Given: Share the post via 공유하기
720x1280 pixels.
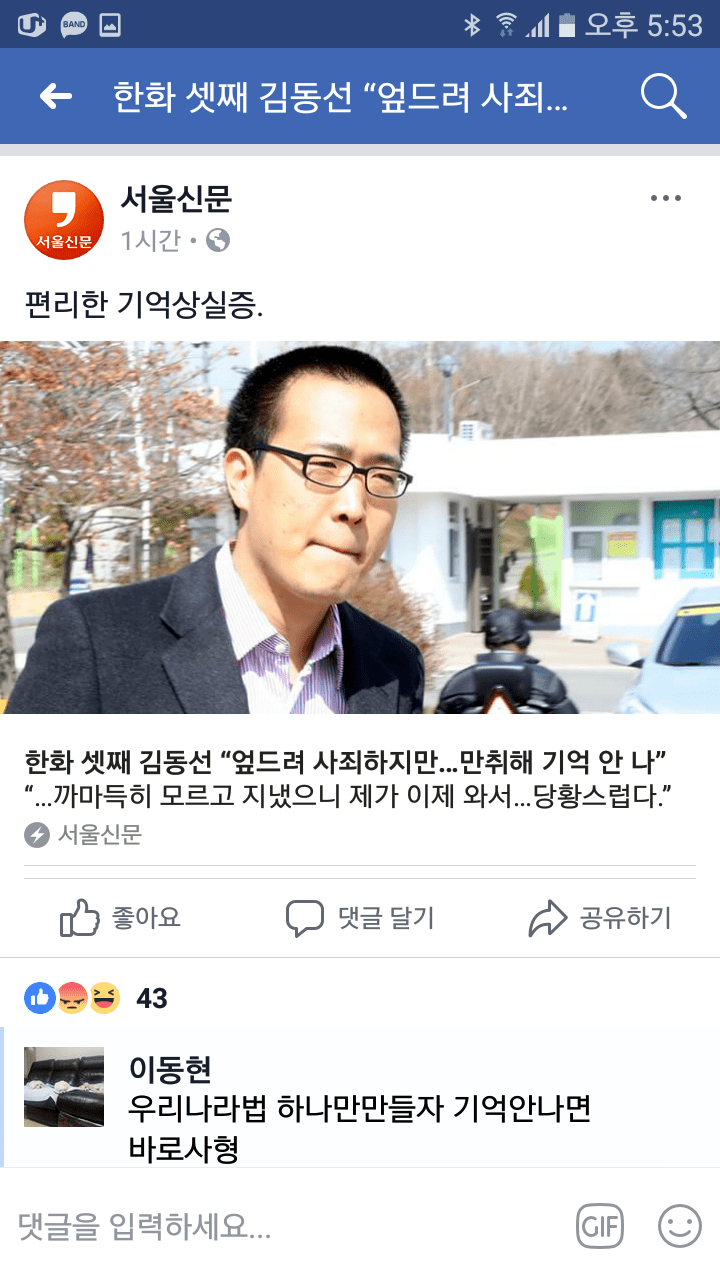Looking at the screenshot, I should 600,918.
